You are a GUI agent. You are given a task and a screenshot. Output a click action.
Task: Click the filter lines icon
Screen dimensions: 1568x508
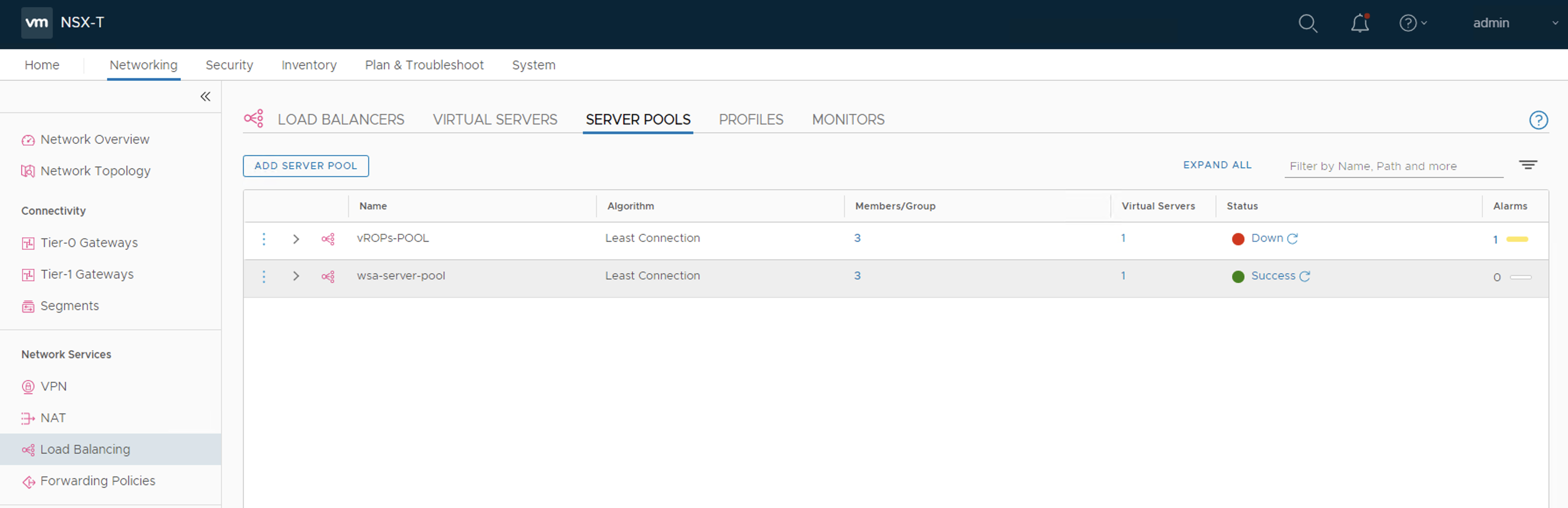click(1528, 165)
